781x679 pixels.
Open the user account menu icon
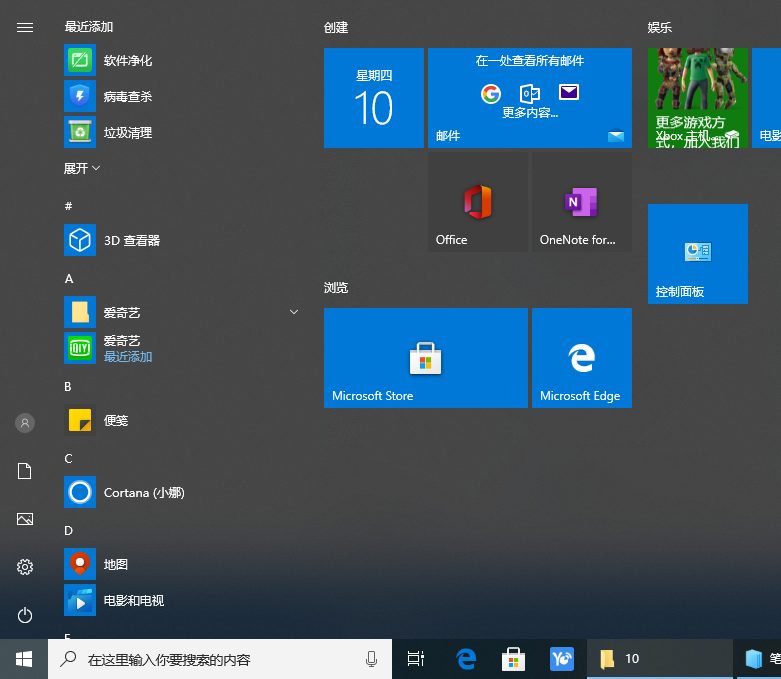pos(25,423)
